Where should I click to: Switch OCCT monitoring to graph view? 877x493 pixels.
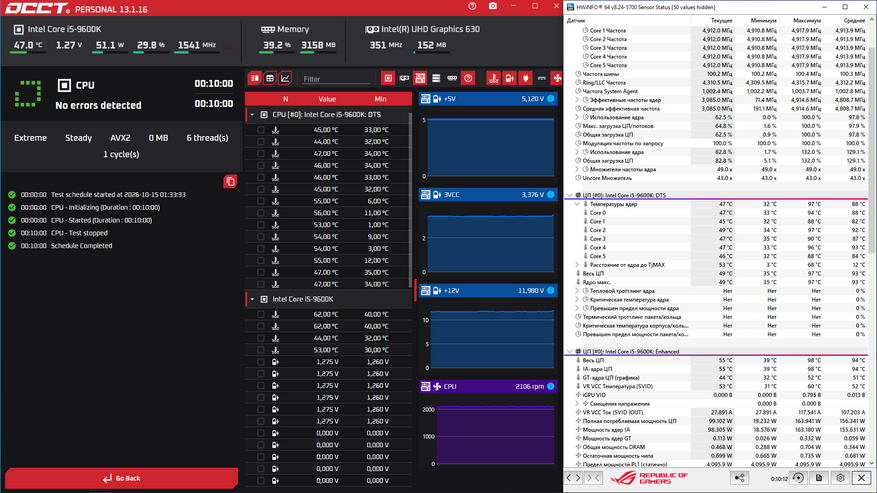(x=285, y=78)
